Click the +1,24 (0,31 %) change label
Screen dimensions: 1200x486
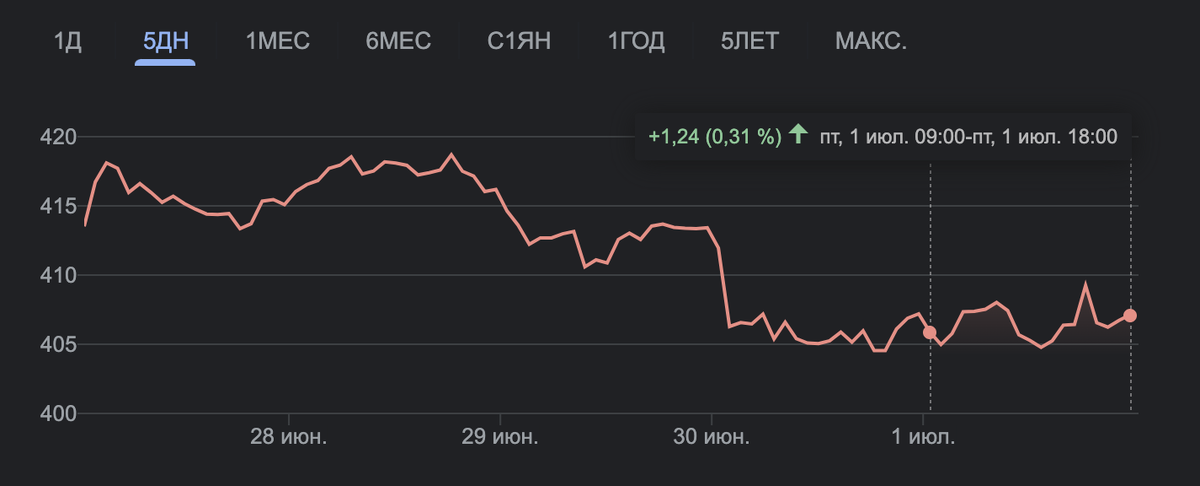[714, 136]
